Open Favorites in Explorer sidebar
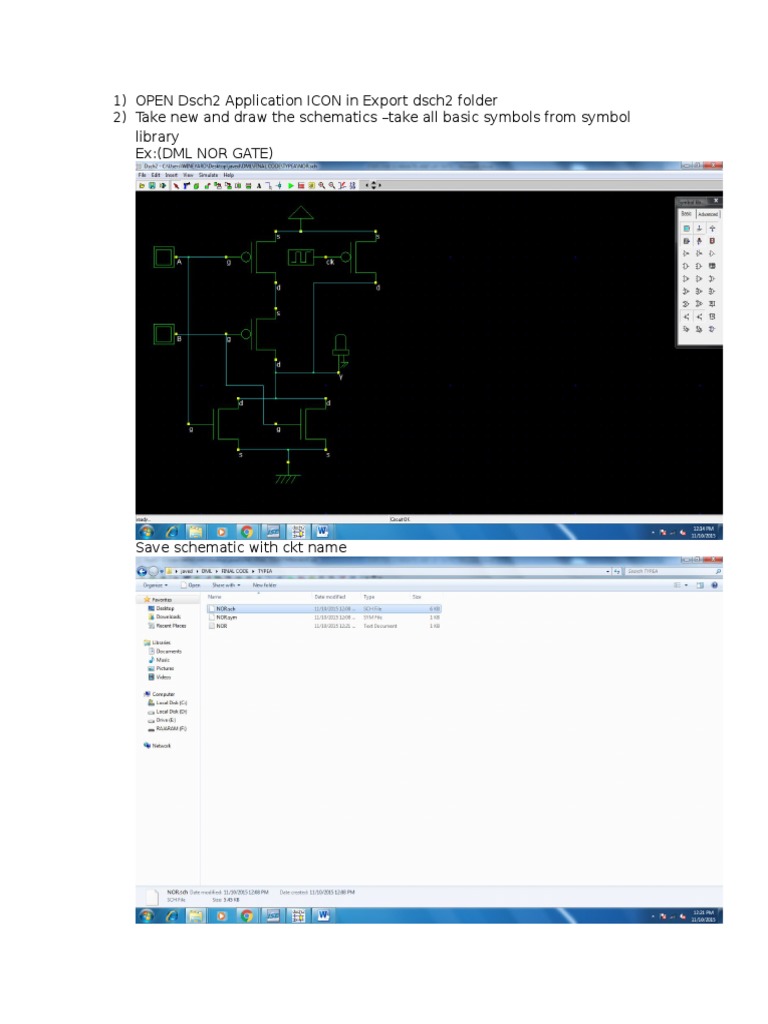 pyautogui.click(x=157, y=600)
